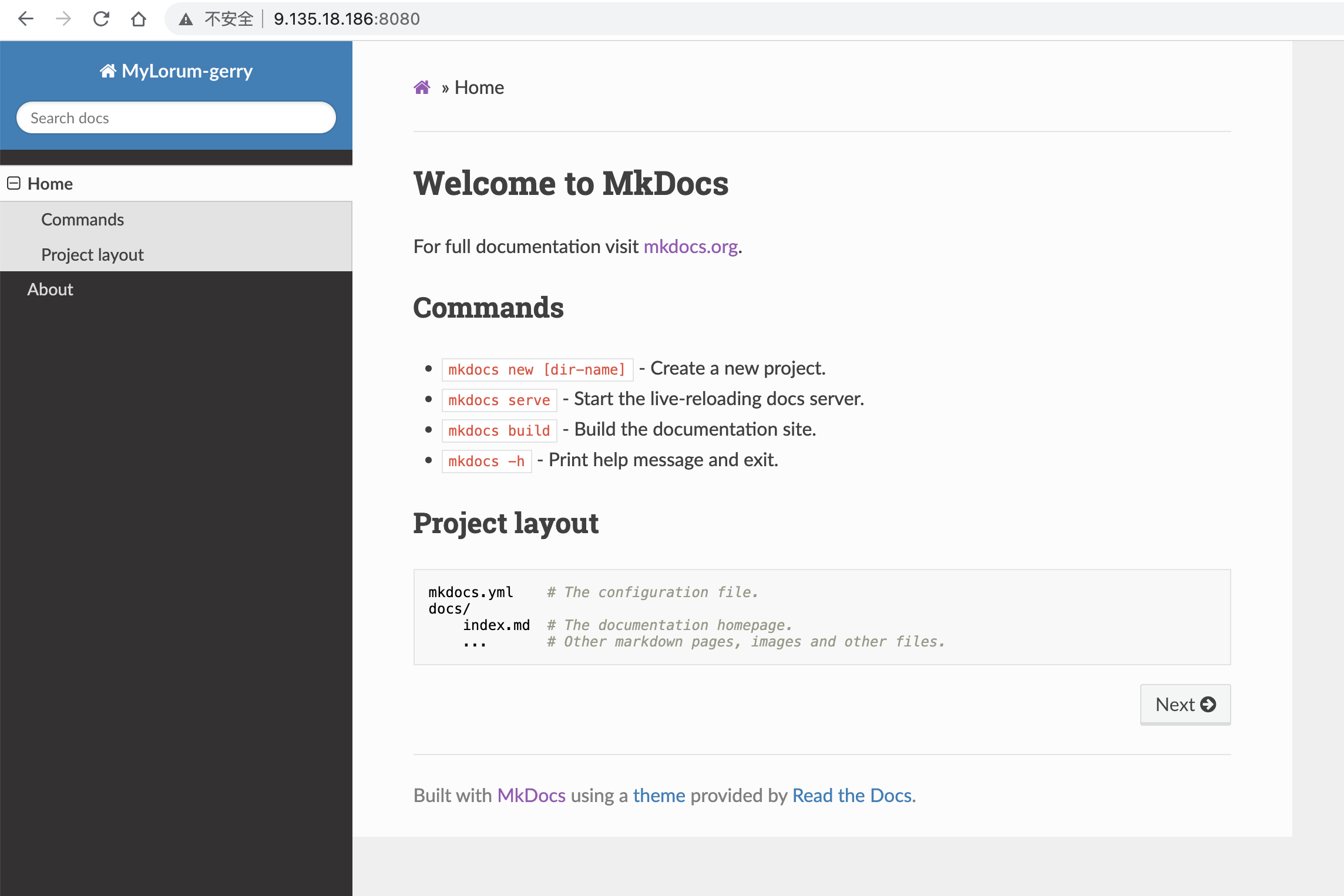Click the not-secure warning triangle icon
1344x896 pixels.
point(186,19)
